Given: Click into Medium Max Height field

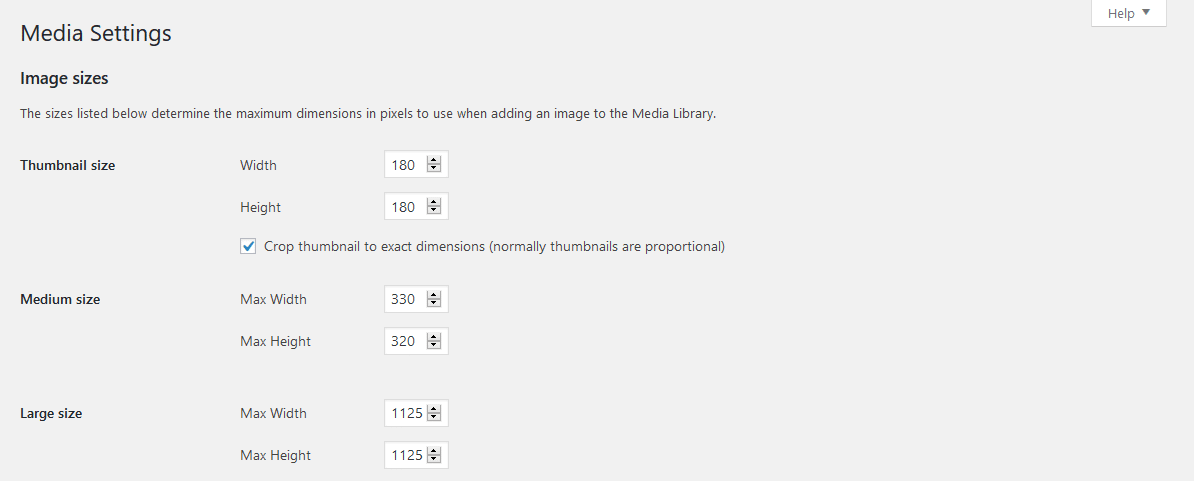Looking at the screenshot, I should tap(404, 341).
